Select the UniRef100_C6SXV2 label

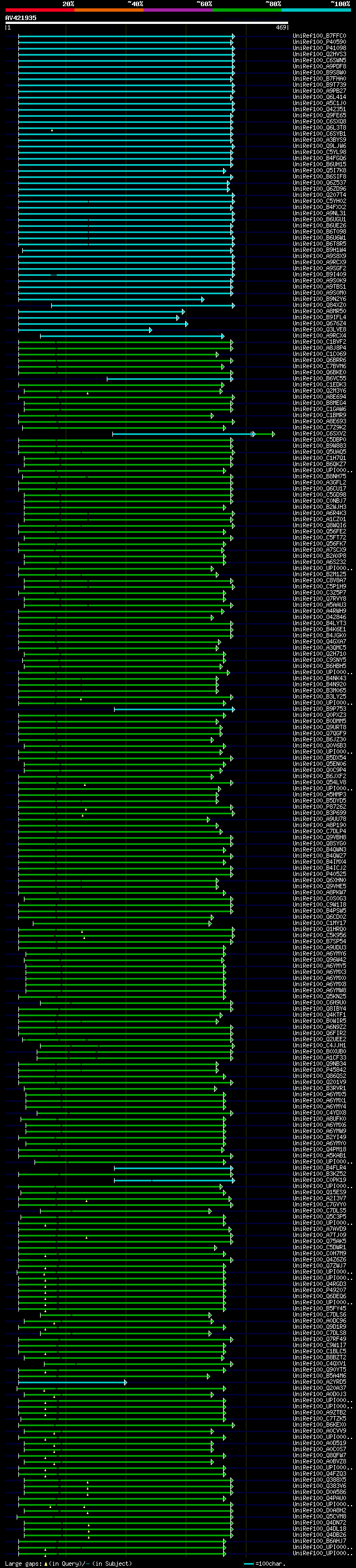[x=319, y=433]
